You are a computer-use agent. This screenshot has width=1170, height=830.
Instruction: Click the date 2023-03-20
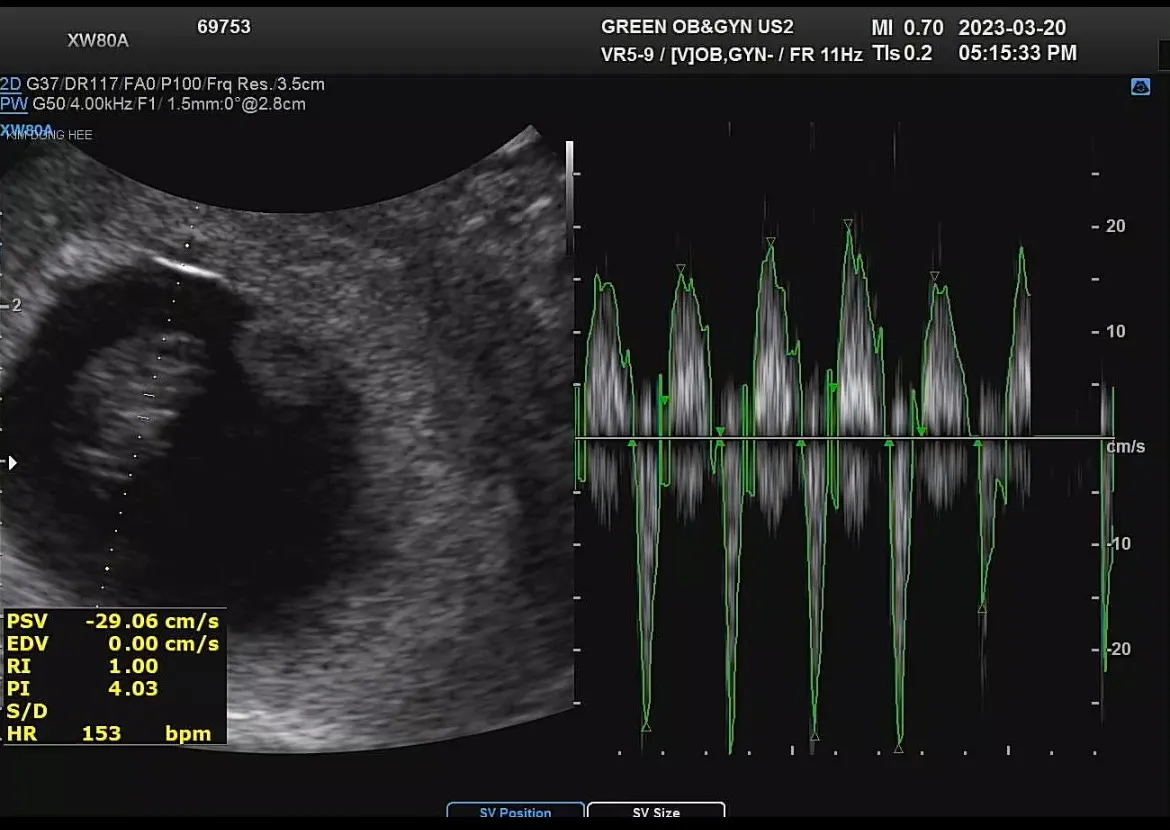[x=1012, y=28]
